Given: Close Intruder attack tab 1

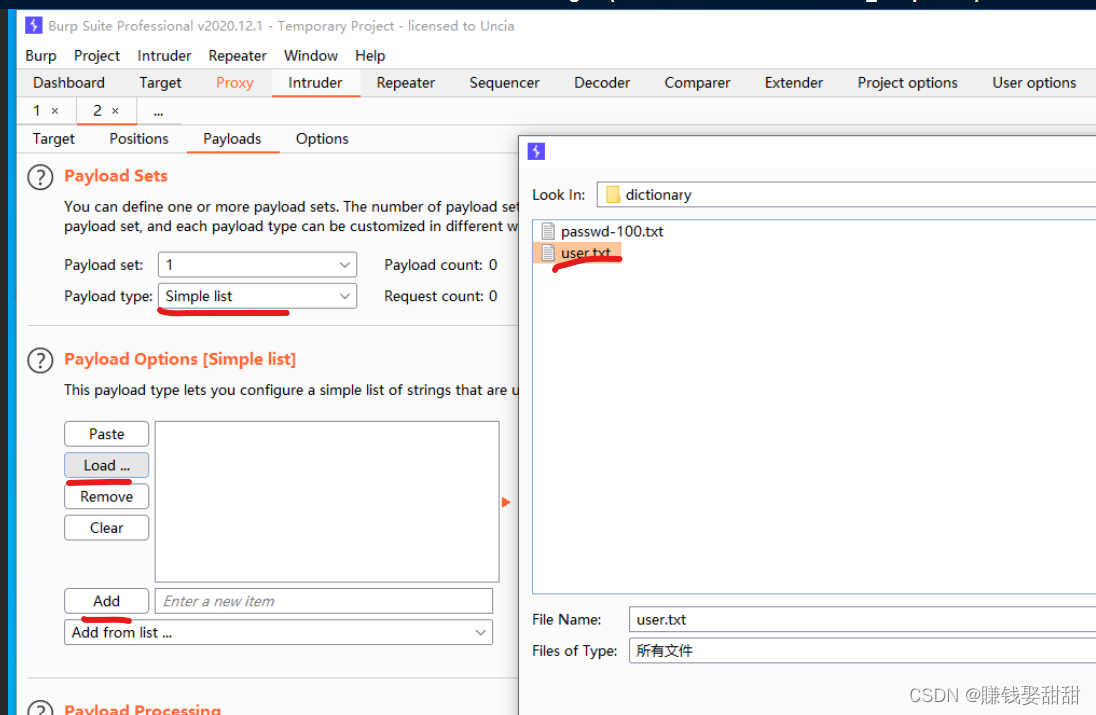Looking at the screenshot, I should [x=55, y=111].
